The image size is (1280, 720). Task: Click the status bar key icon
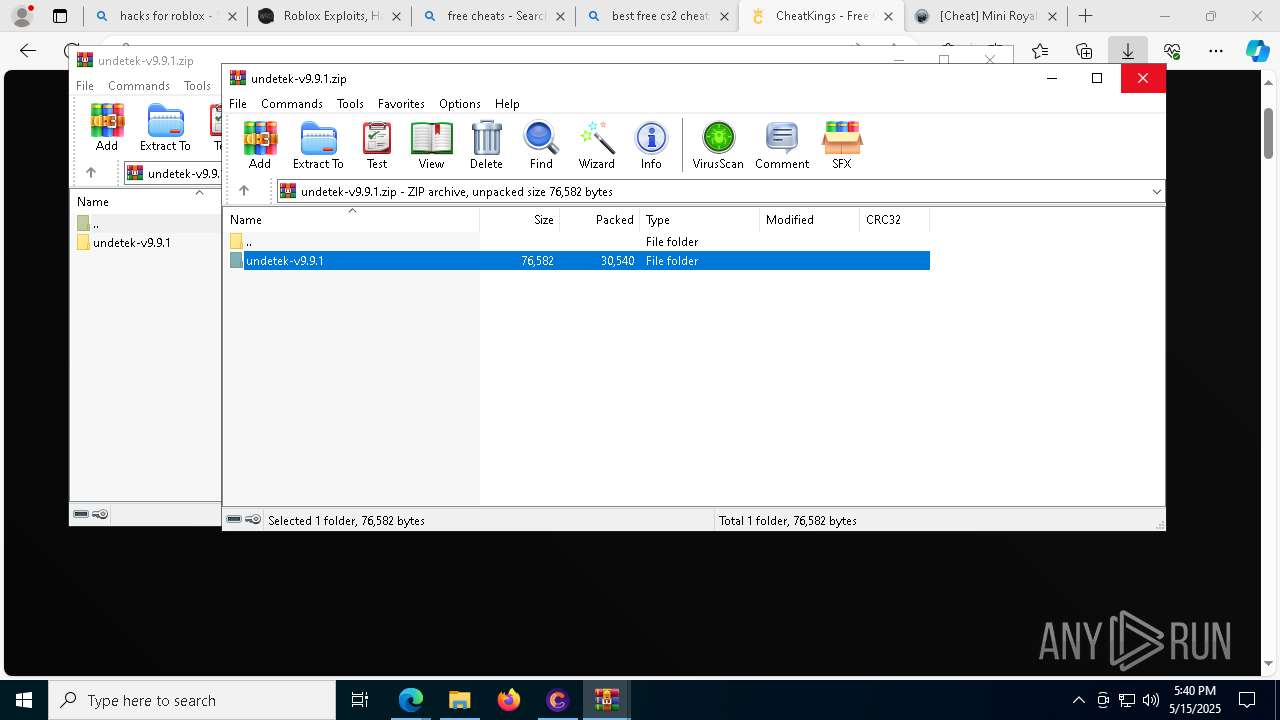(x=253, y=520)
